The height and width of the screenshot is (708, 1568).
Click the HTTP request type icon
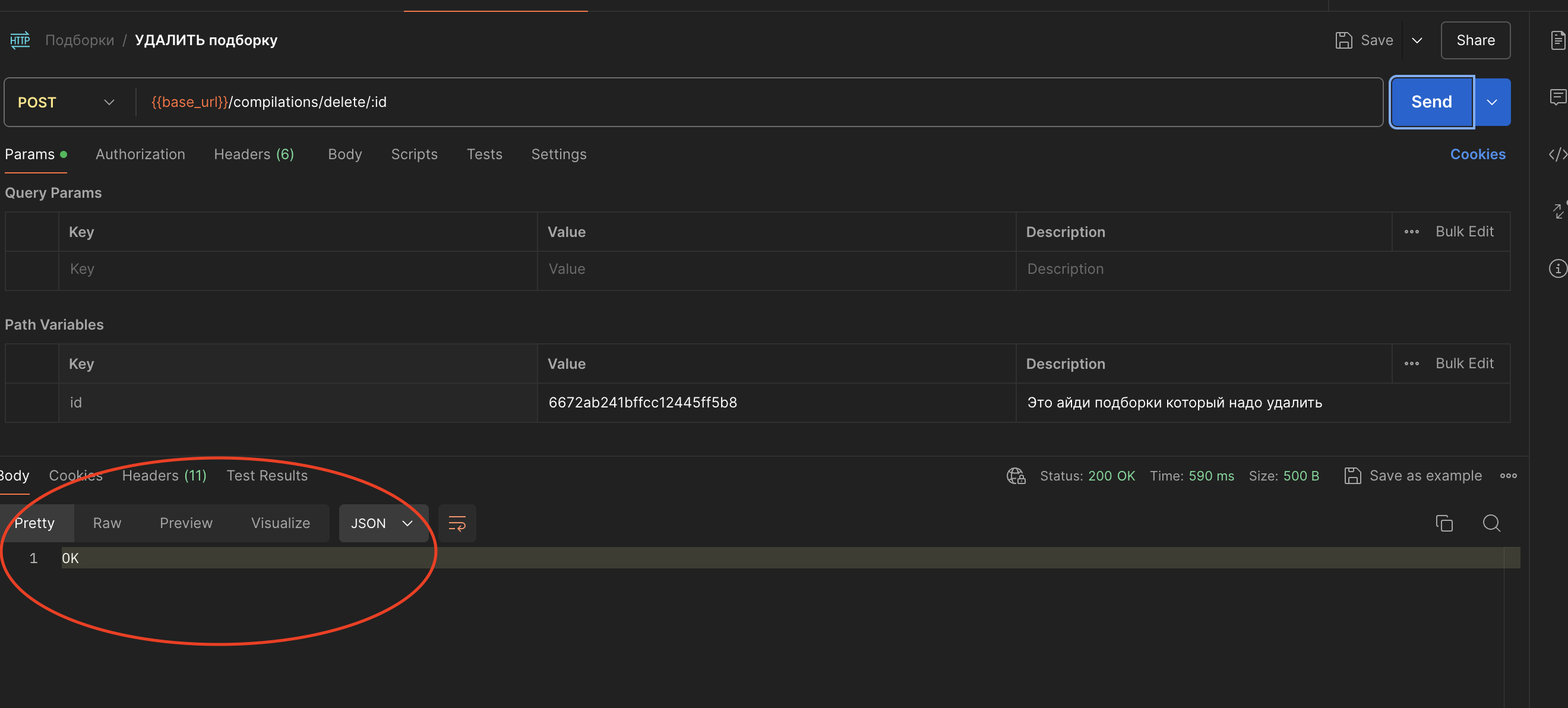coord(20,40)
